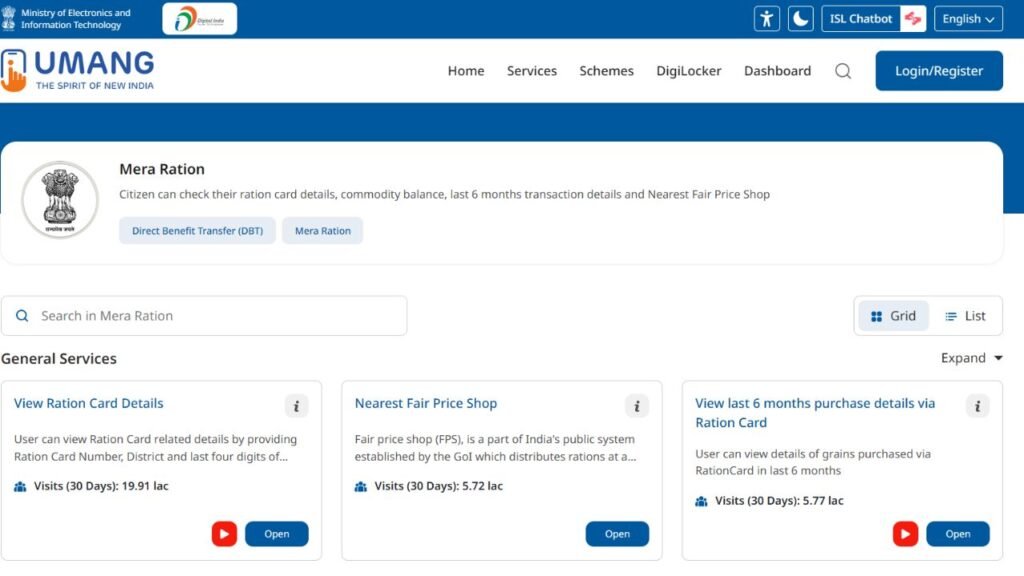Click the Login/Register button

click(x=938, y=71)
